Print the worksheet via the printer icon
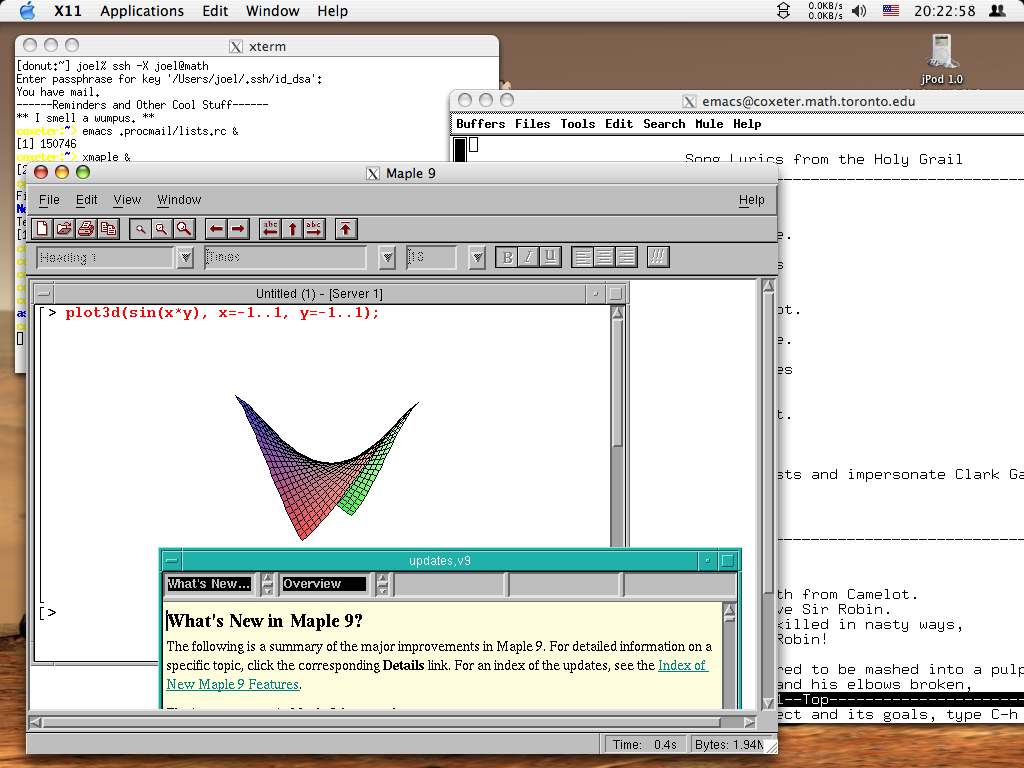Viewport: 1024px width, 768px height. click(x=86, y=229)
